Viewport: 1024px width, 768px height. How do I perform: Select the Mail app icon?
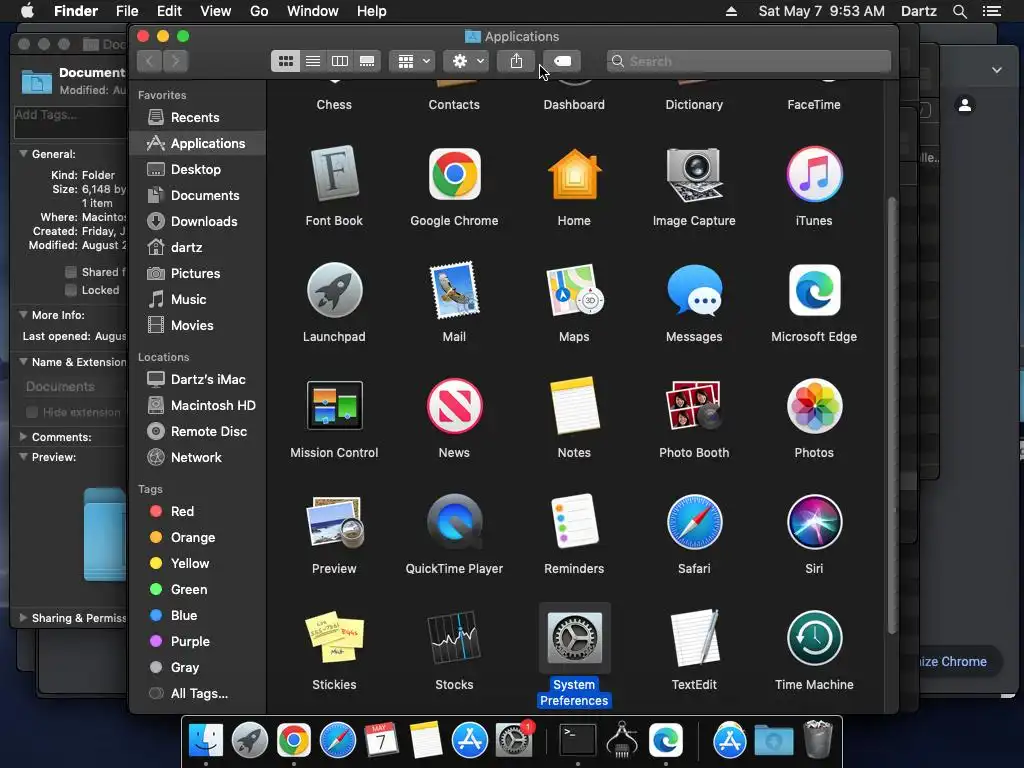point(455,291)
